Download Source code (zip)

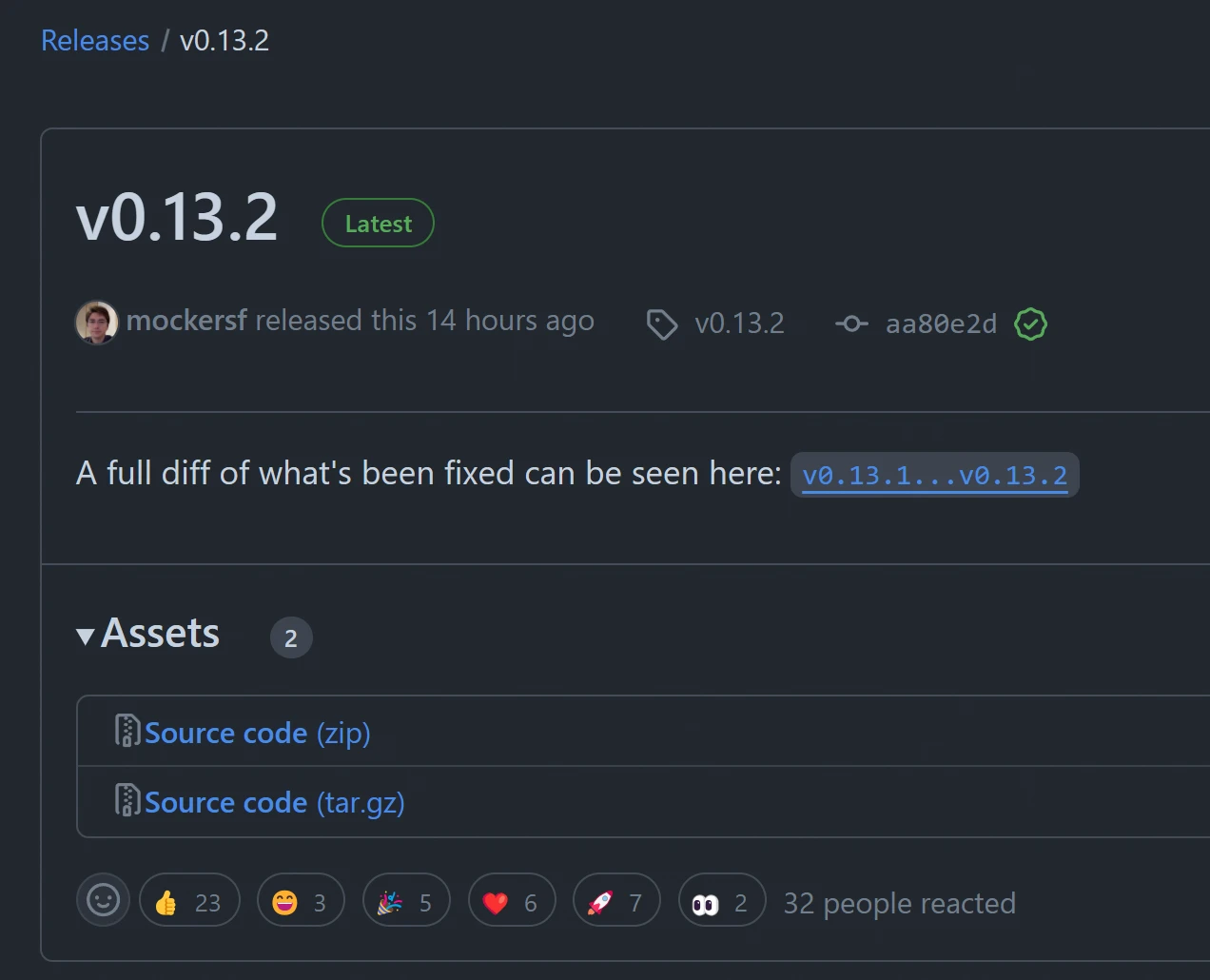click(257, 733)
